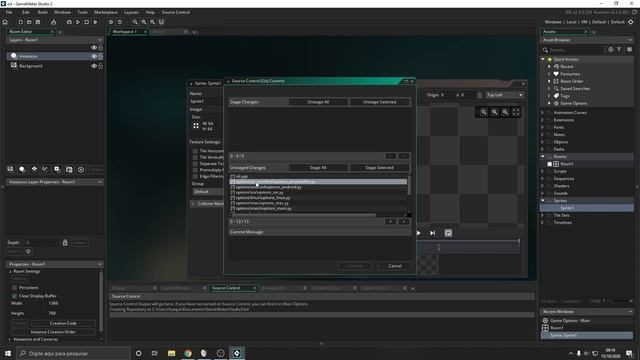Create a new project toolbar icon
The height and width of the screenshot is (360, 640).
coord(20,22)
